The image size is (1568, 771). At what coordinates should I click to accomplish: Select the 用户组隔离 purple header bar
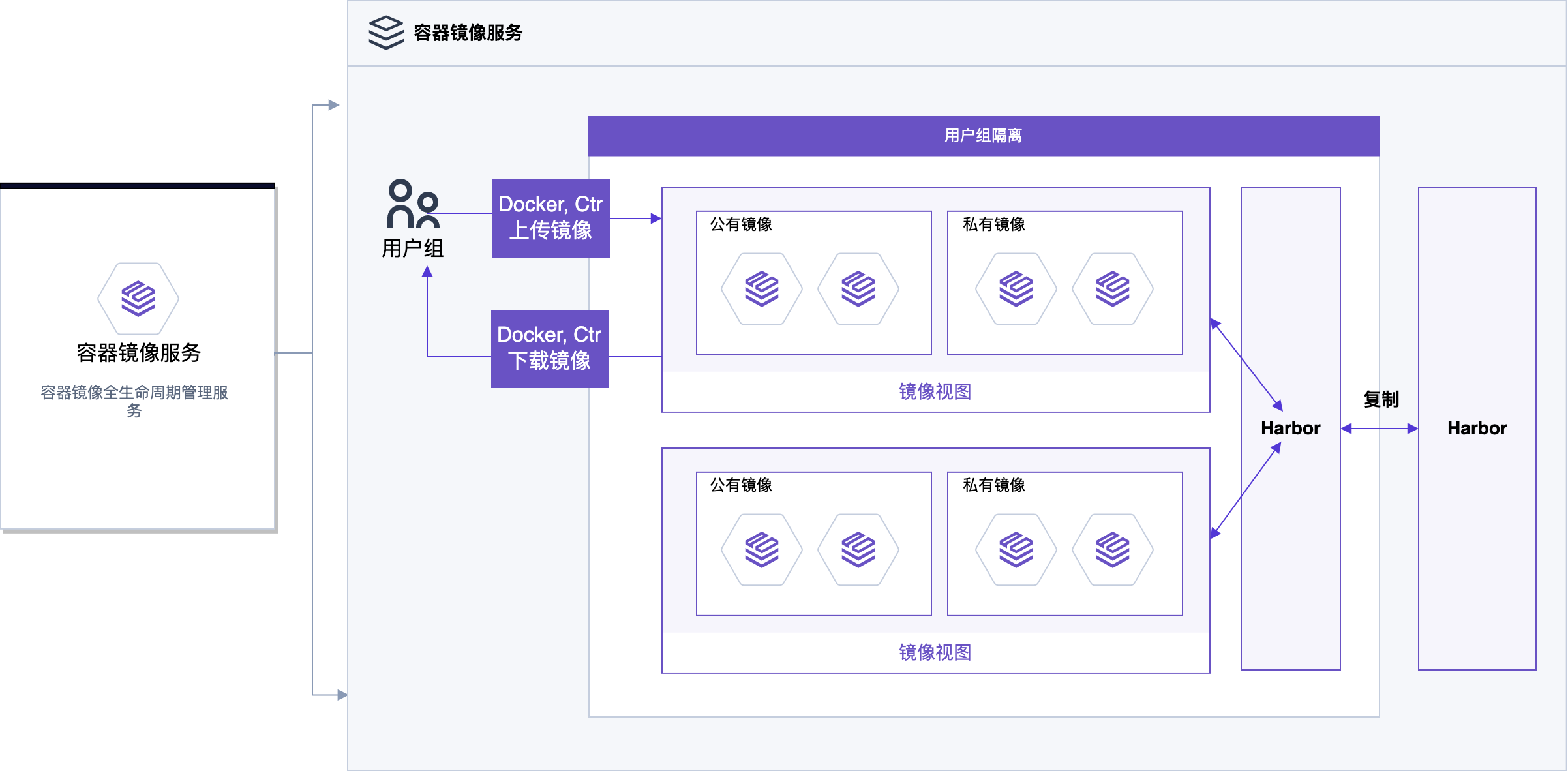984,136
